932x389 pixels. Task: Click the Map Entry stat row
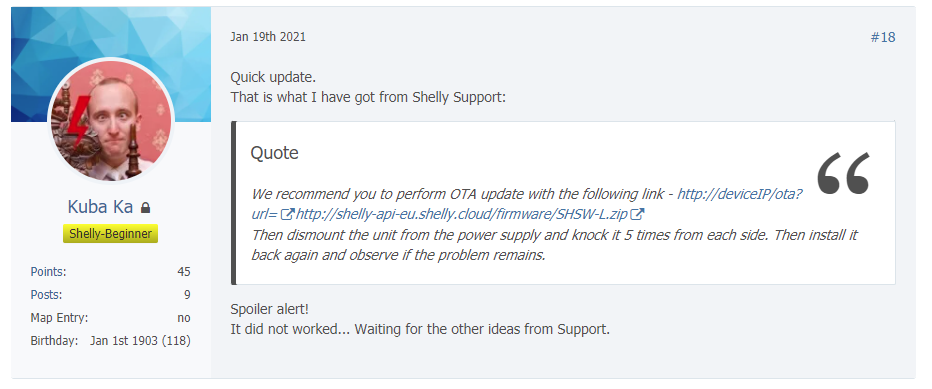(x=111, y=318)
